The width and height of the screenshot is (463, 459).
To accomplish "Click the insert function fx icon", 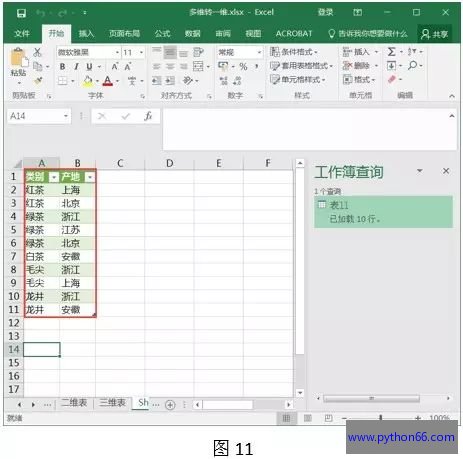I will pyautogui.click(x=148, y=116).
